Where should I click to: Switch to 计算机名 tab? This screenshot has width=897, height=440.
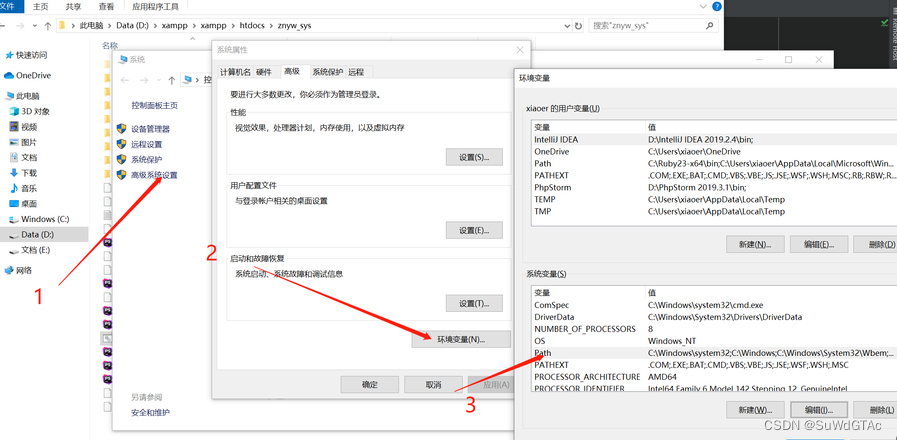(x=235, y=72)
